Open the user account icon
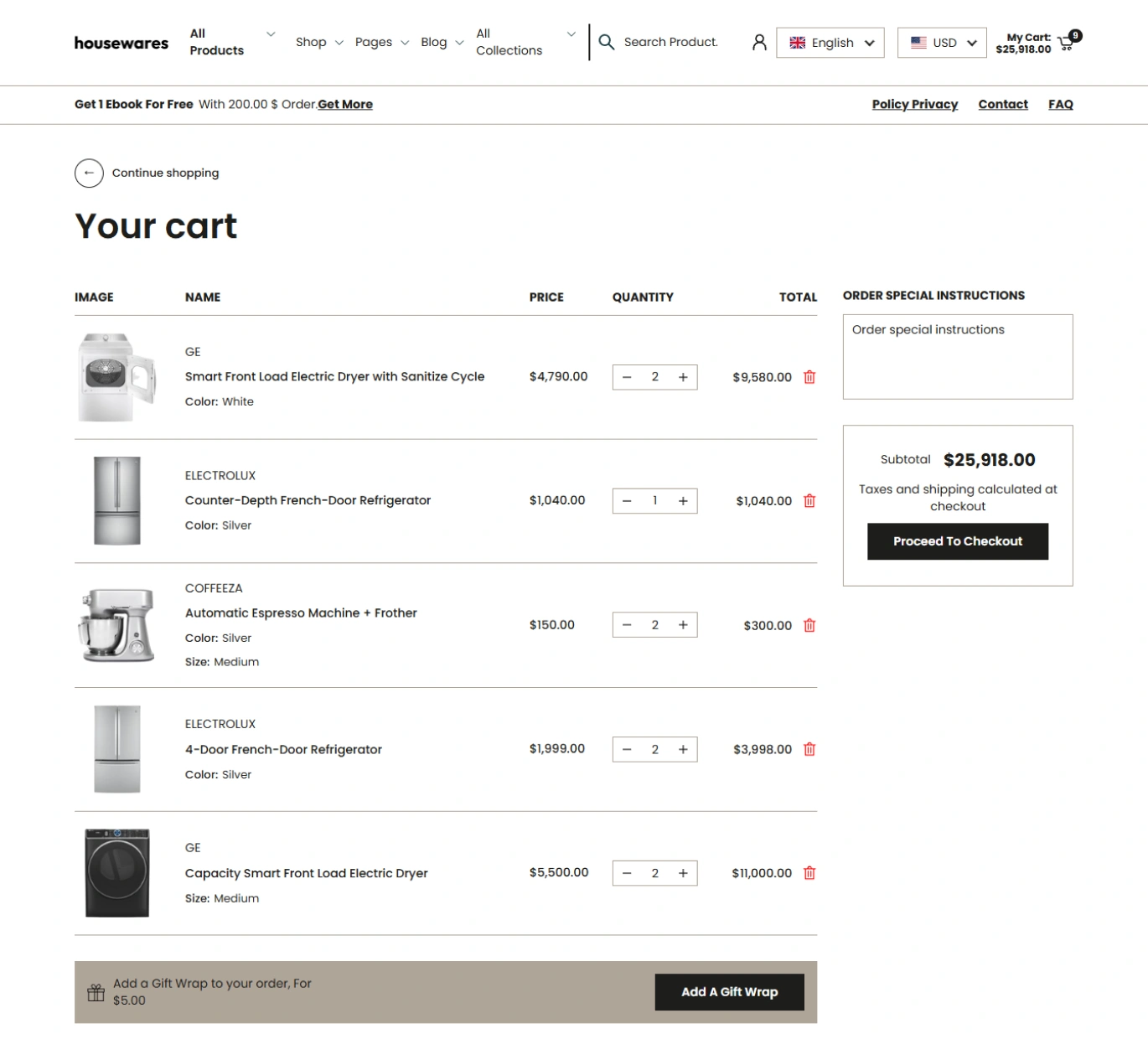The width and height of the screenshot is (1148, 1039). tap(759, 42)
